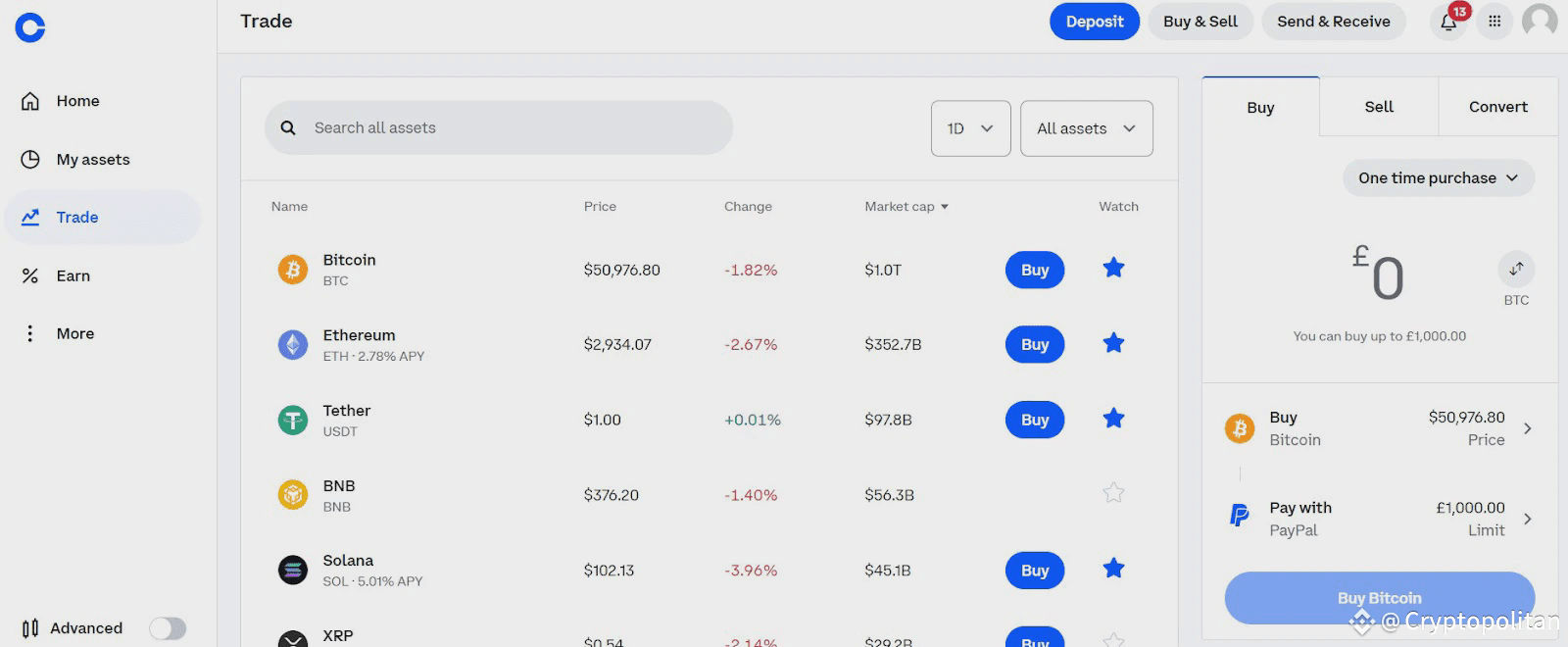
Task: Click the Deposit button
Action: [1095, 22]
